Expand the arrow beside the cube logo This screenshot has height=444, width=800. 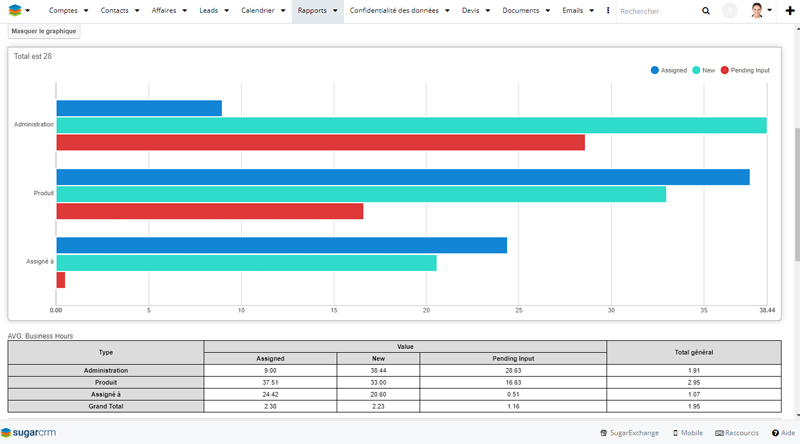(28, 10)
